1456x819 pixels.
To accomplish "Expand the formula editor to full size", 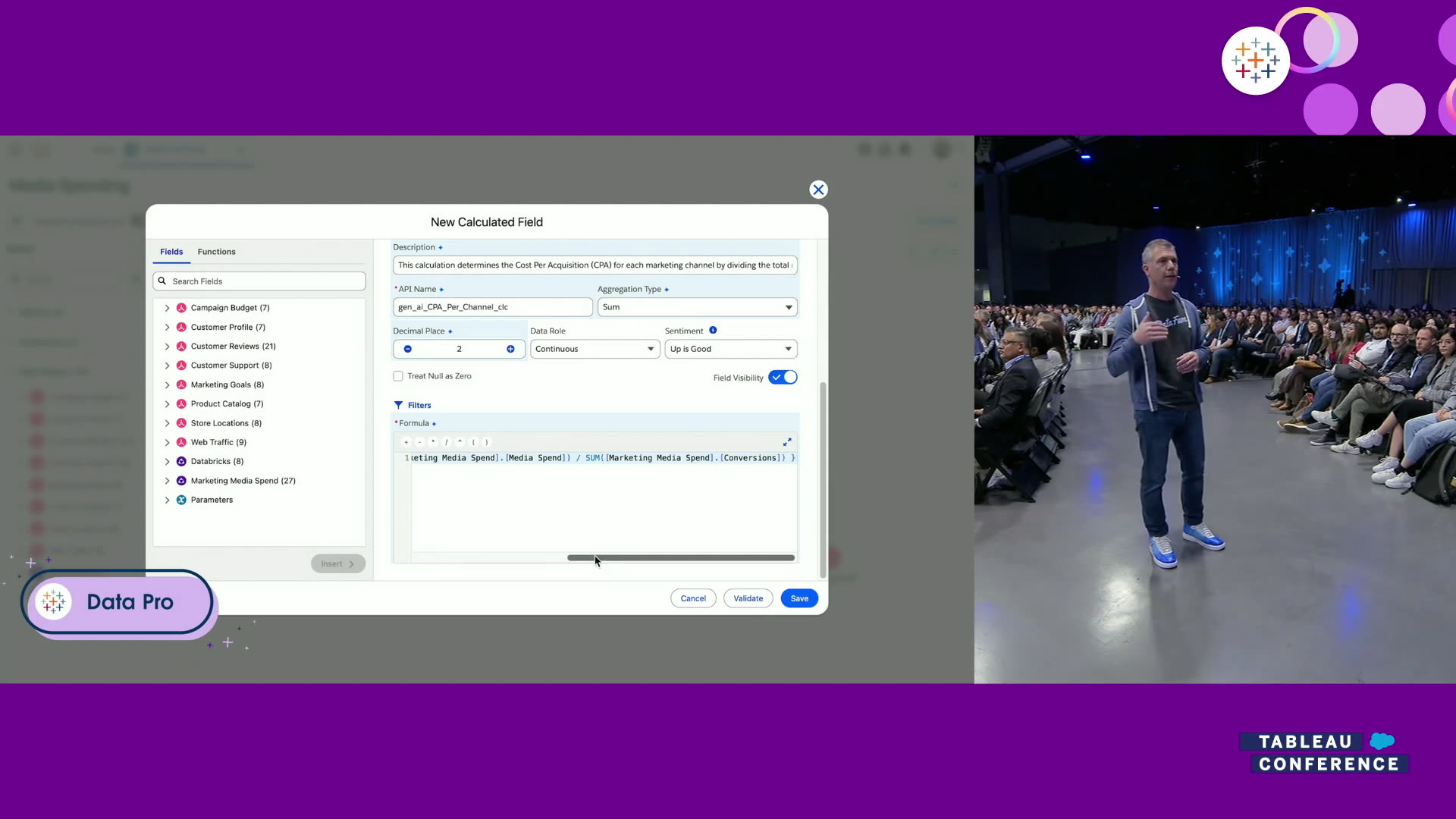I will (x=787, y=442).
